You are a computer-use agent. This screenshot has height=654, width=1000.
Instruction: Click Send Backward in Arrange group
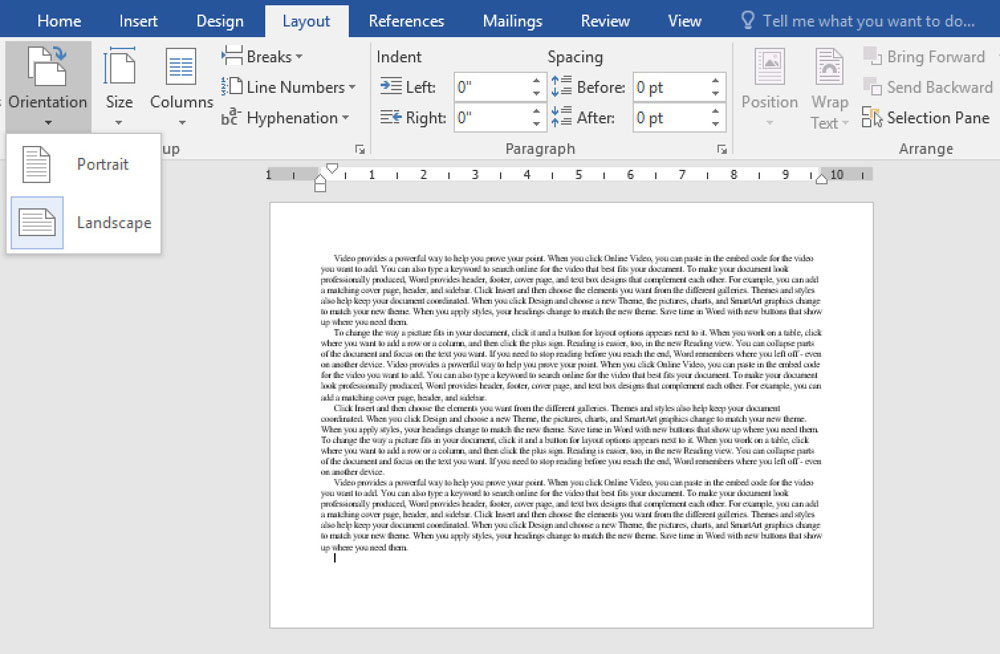[927, 87]
